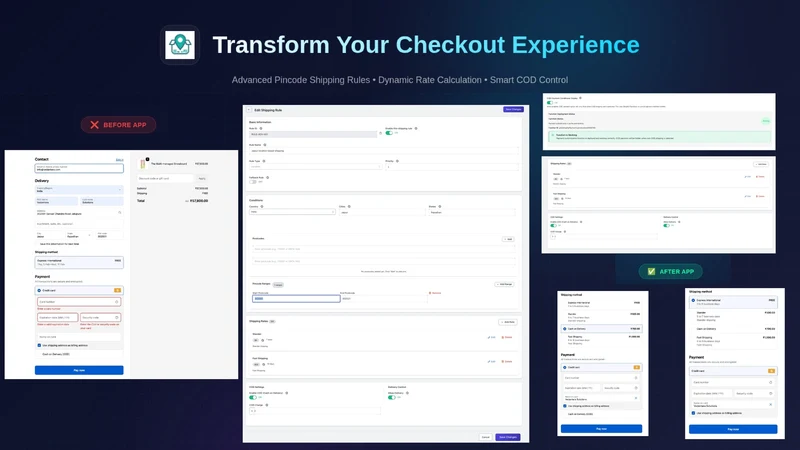Click the copy icon beside the Rule ID field
The width and height of the screenshot is (800, 450).
point(381,133)
